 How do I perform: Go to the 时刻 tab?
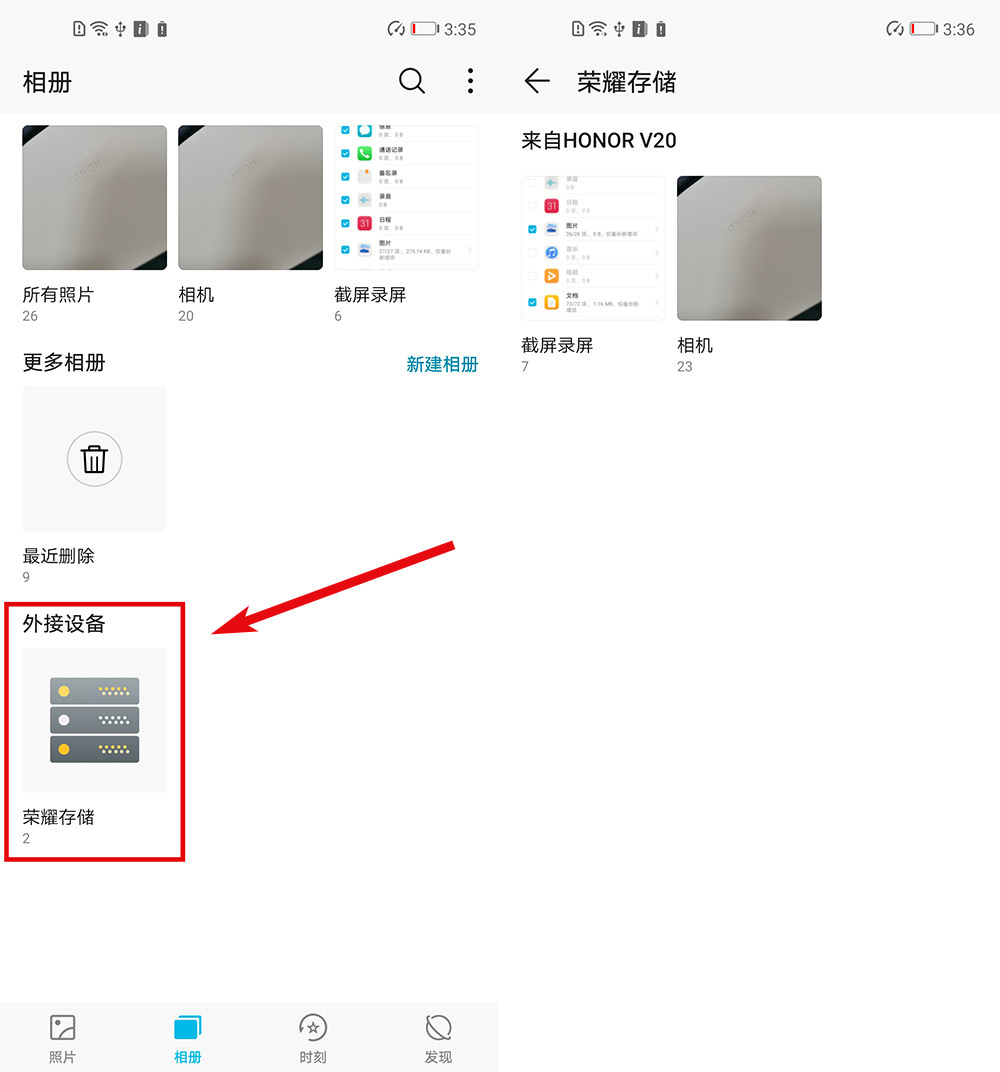pos(313,1038)
